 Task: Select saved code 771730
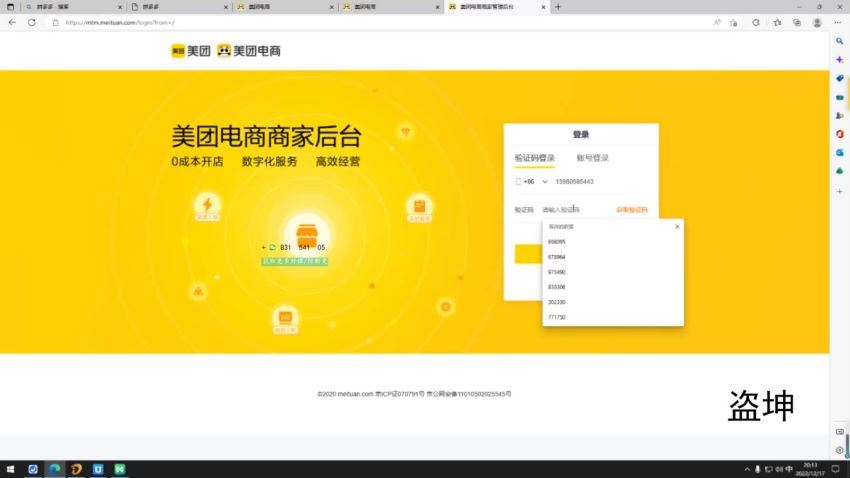click(x=613, y=318)
